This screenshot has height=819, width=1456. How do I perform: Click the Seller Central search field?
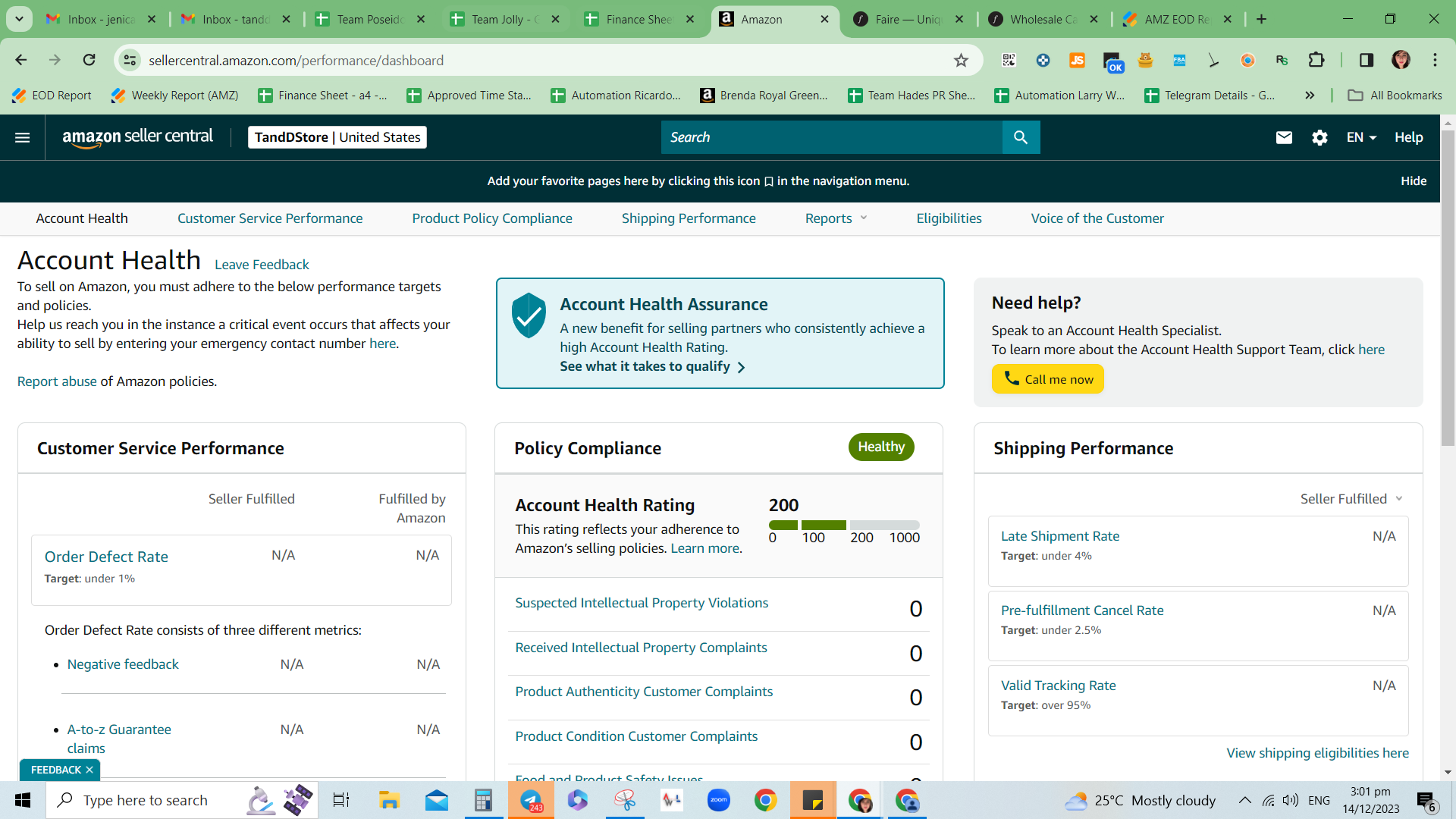(831, 137)
